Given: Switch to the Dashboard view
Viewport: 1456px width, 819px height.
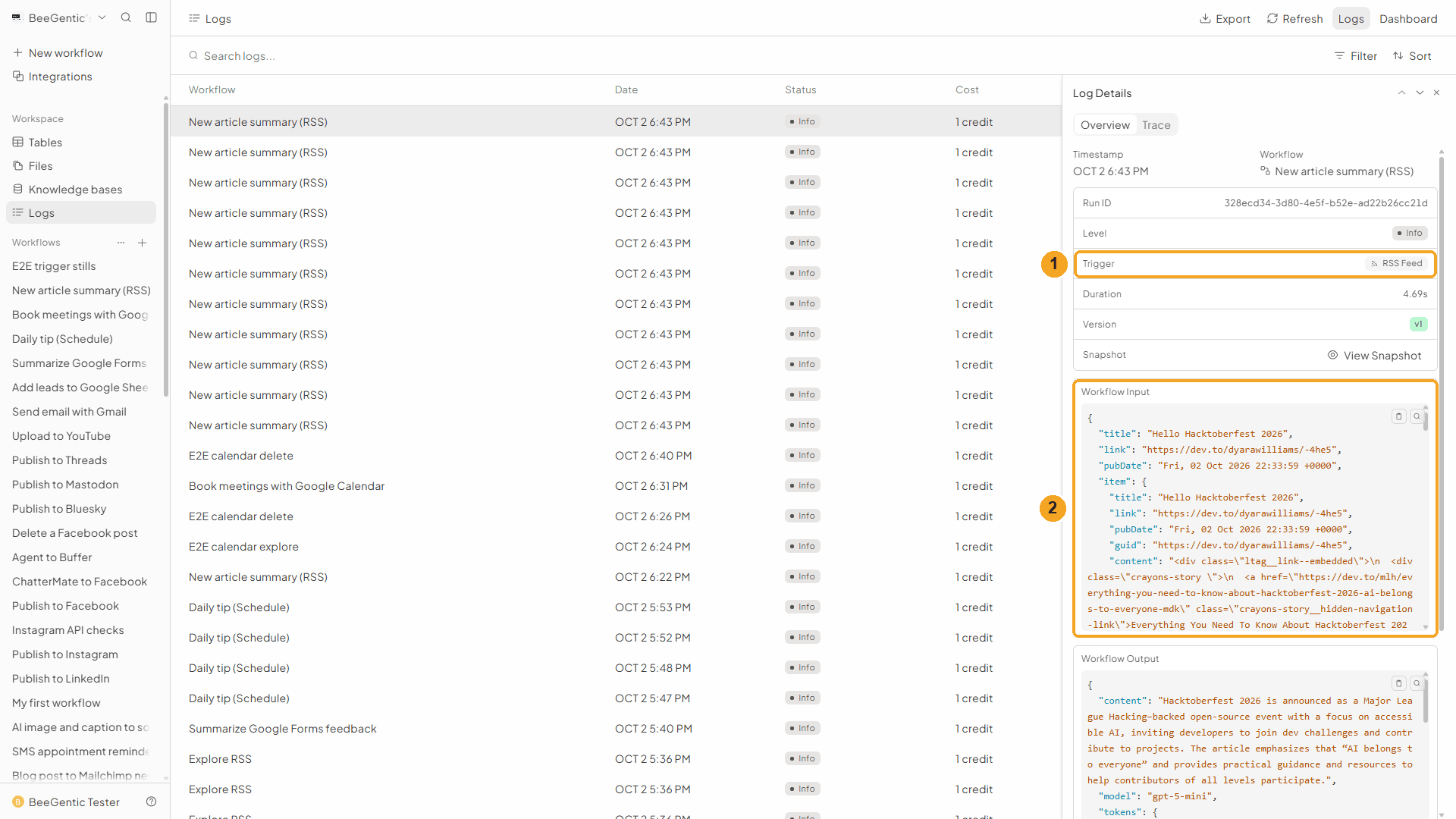Looking at the screenshot, I should [x=1408, y=18].
